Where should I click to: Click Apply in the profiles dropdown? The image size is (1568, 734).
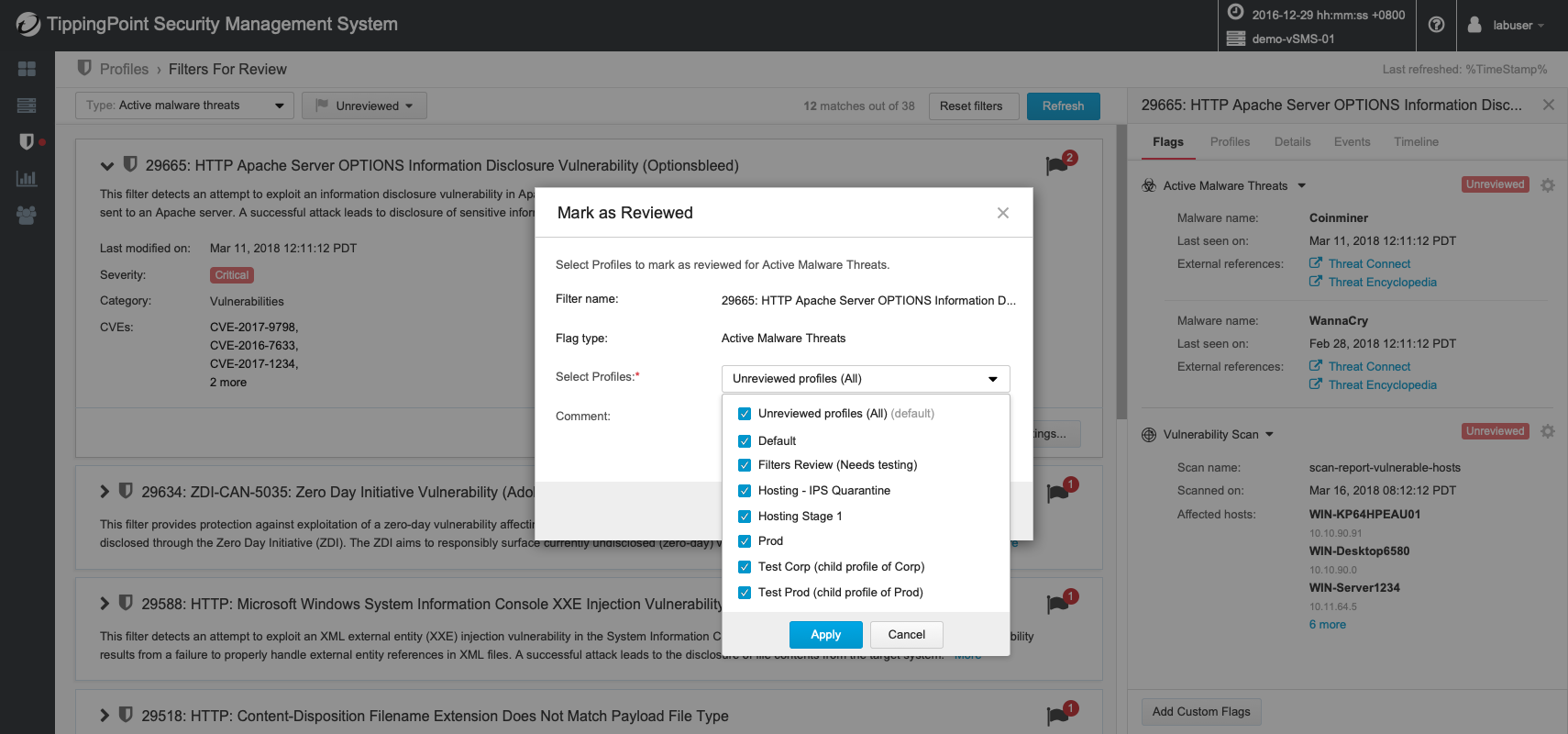pyautogui.click(x=825, y=635)
